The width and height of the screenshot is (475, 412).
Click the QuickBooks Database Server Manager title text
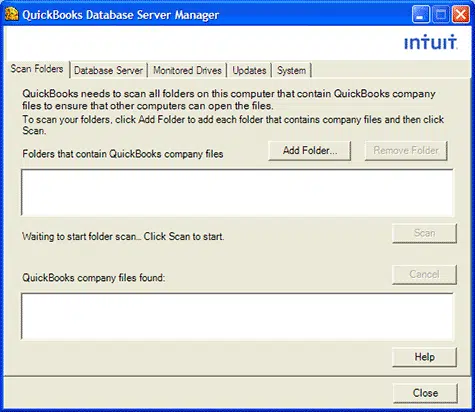coord(121,15)
